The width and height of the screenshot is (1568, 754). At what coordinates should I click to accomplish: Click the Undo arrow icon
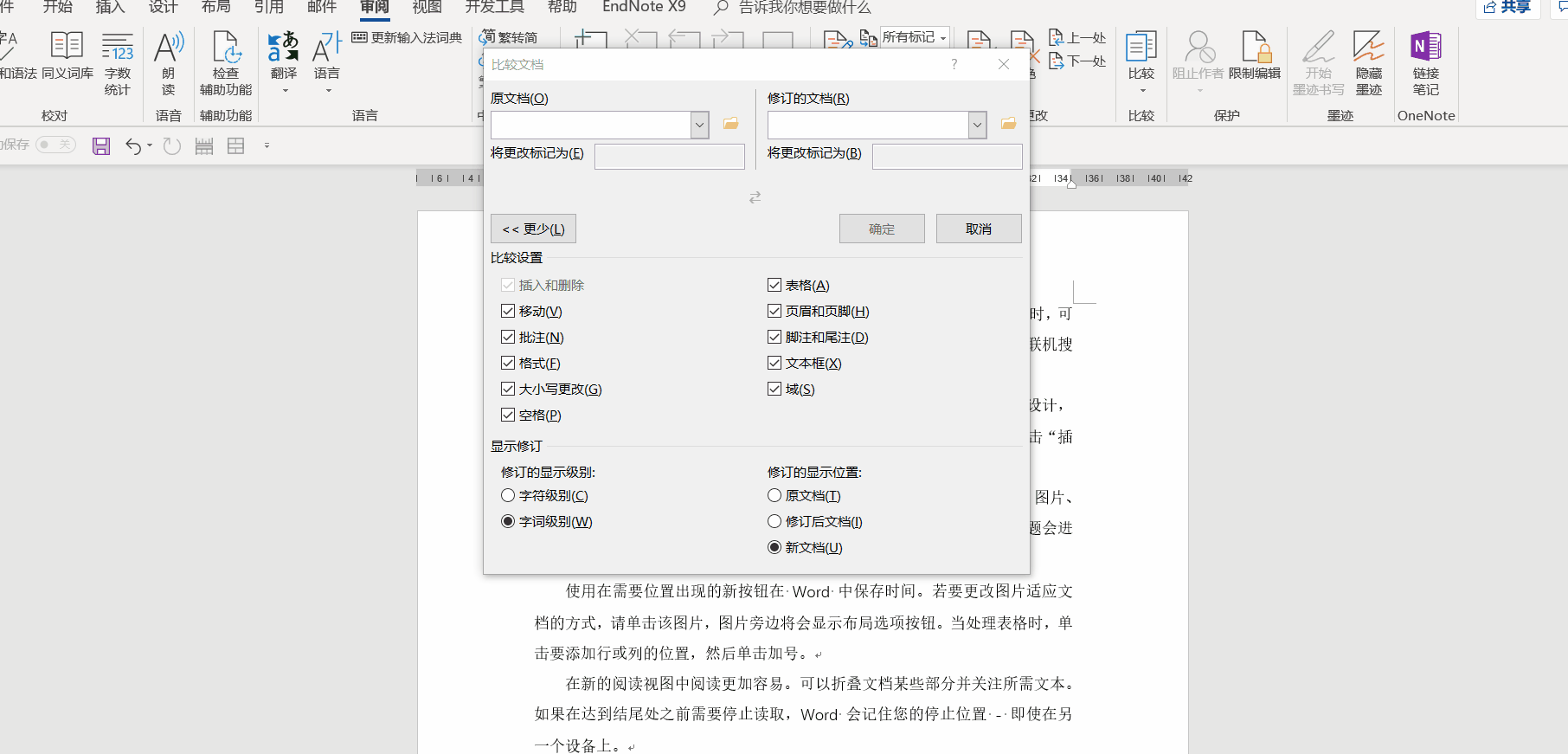(x=132, y=146)
